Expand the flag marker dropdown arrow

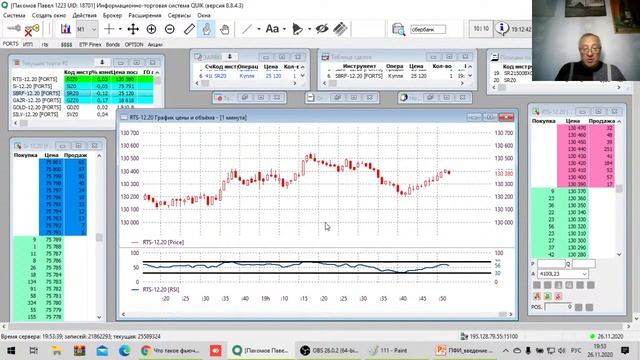[x=309, y=29]
